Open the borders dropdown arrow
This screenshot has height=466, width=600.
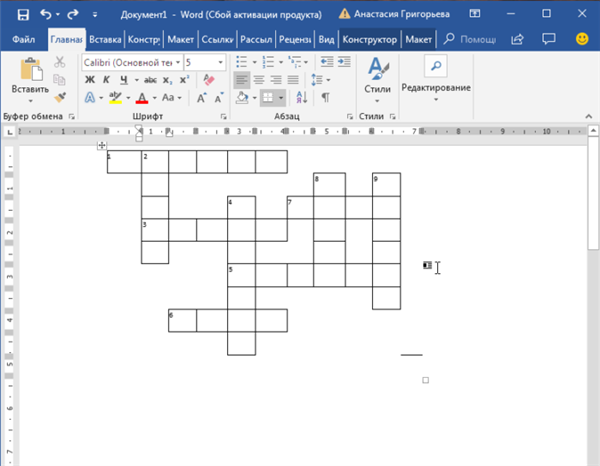[281, 98]
